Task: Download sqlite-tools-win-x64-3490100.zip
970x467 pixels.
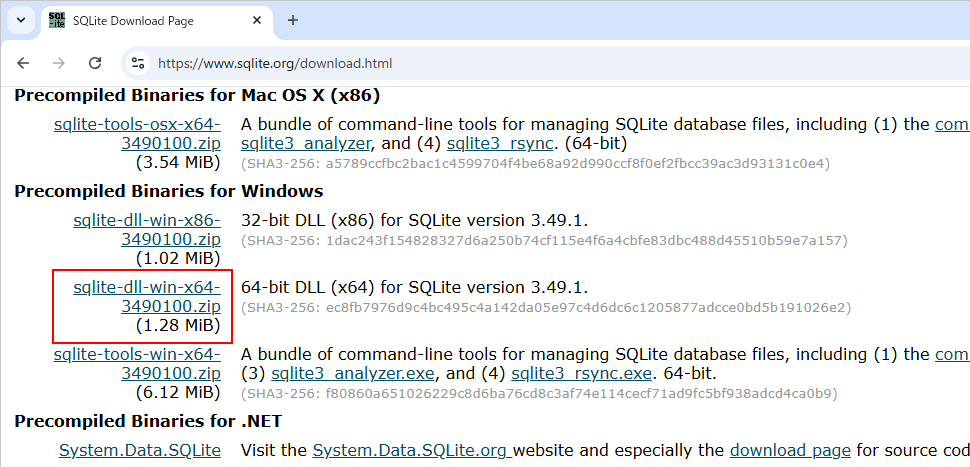Action: (x=137, y=364)
